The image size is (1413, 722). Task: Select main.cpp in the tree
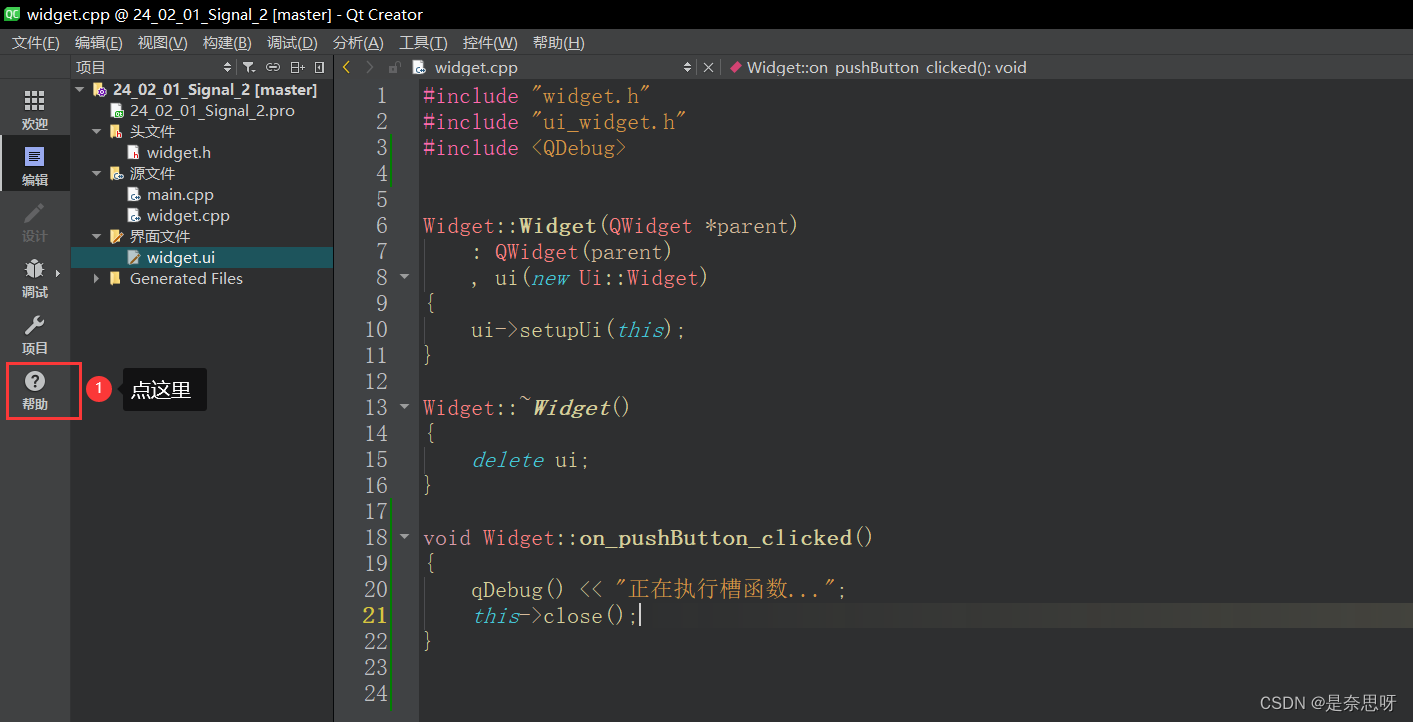tap(180, 195)
